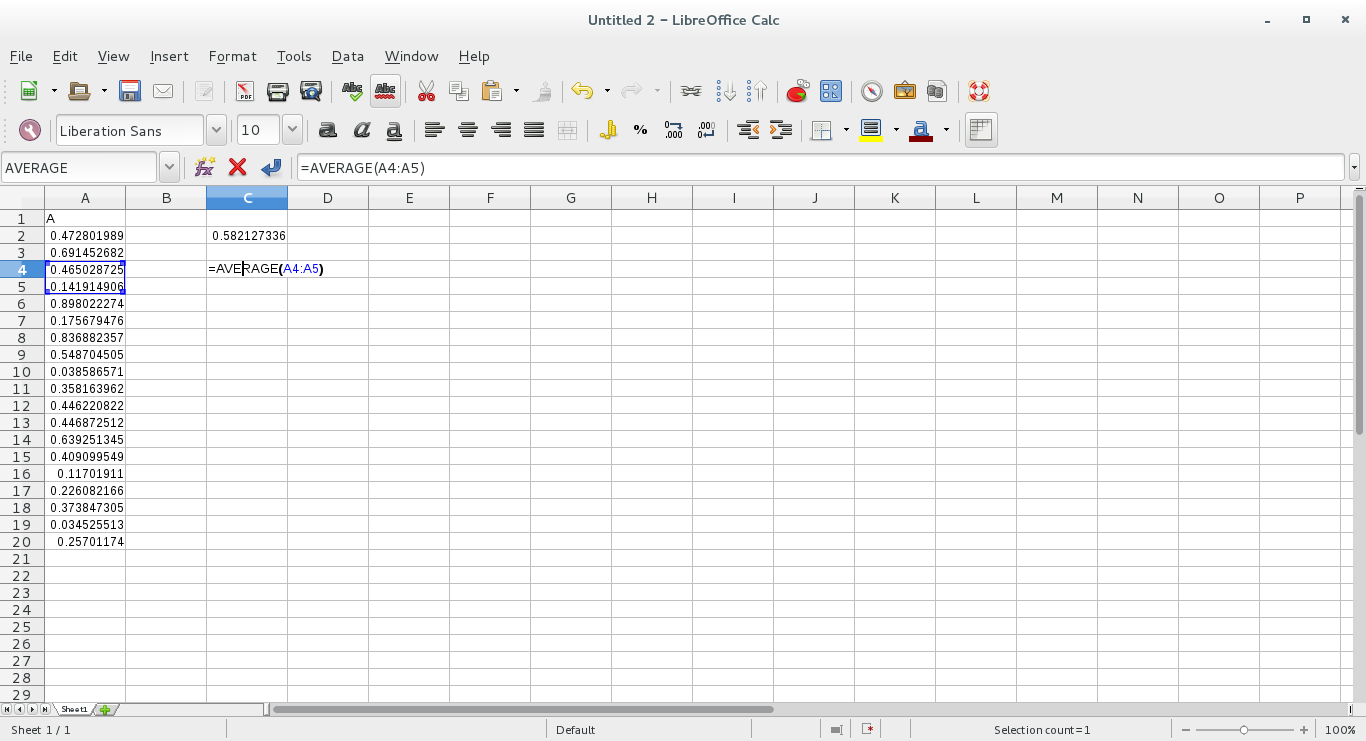
Task: Insert a chart
Action: click(x=797, y=91)
